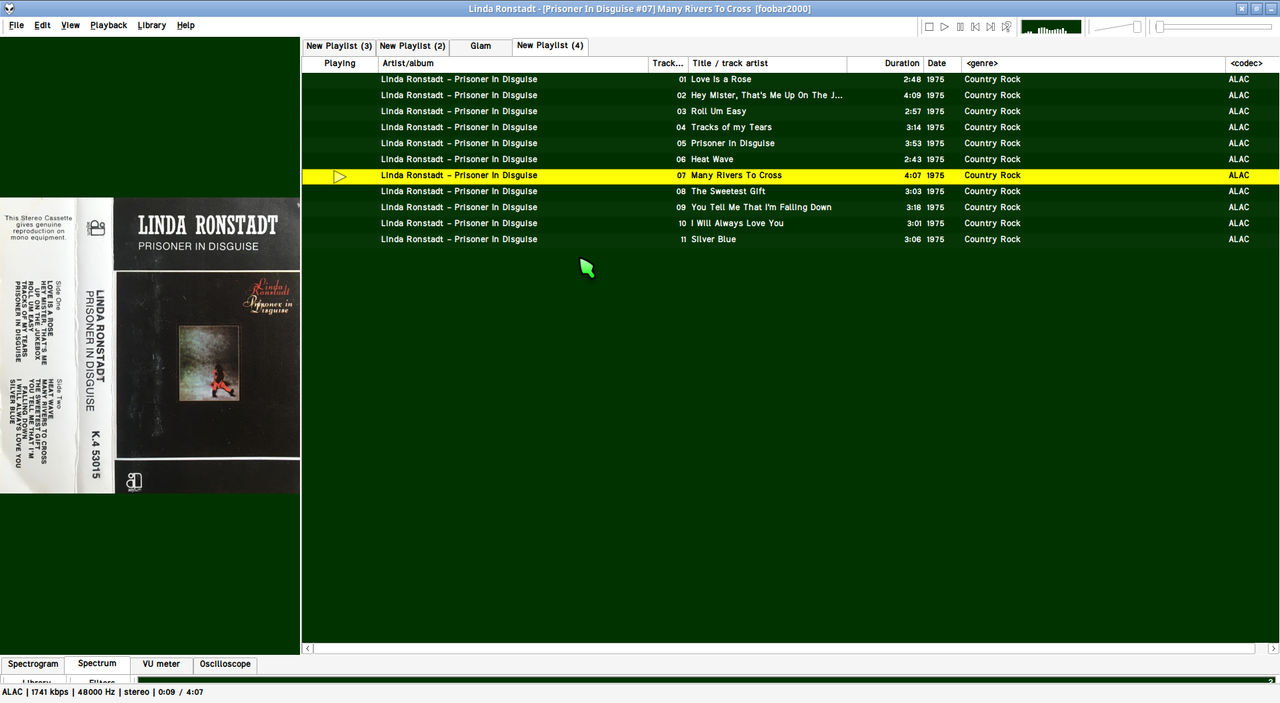
Task: Click the mini spectrum visualization in toolbar
Action: (1051, 27)
